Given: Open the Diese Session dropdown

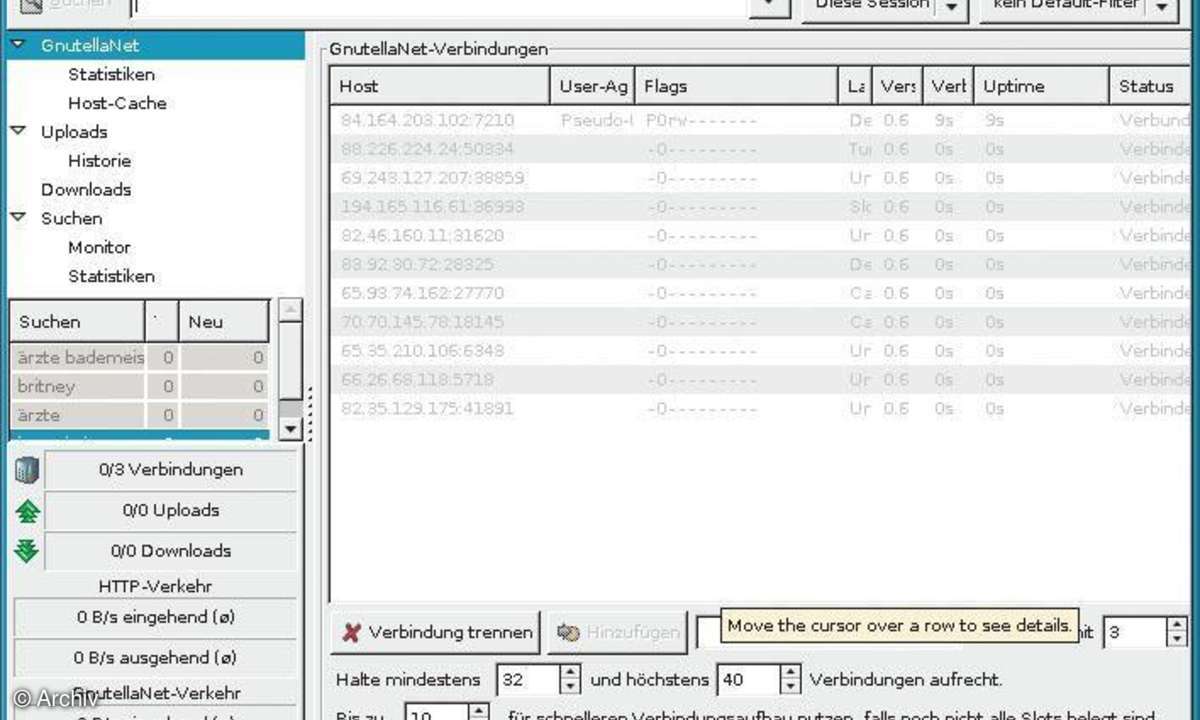Looking at the screenshot, I should pyautogui.click(x=885, y=6).
